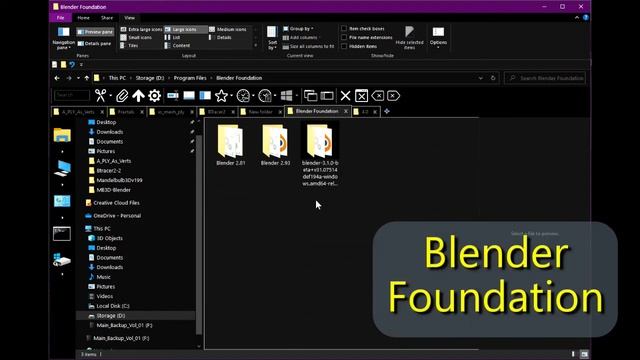The image size is (640, 360).
Task: Select the Details layout option
Action: point(220,38)
